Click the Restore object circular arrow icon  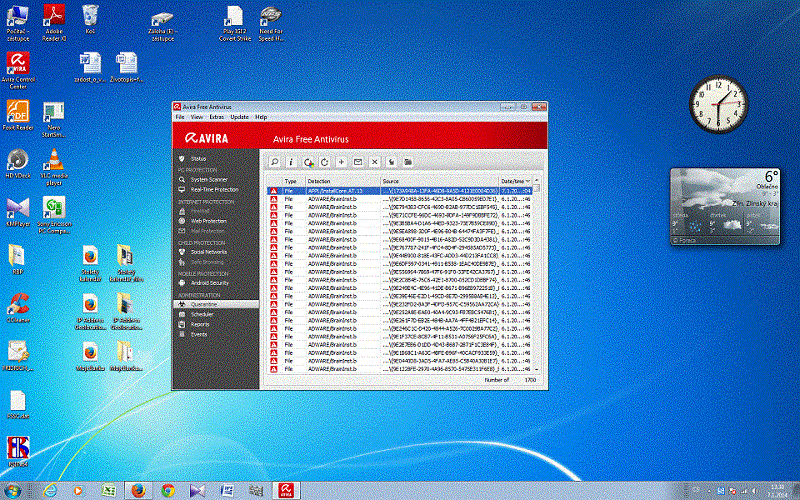(x=325, y=161)
